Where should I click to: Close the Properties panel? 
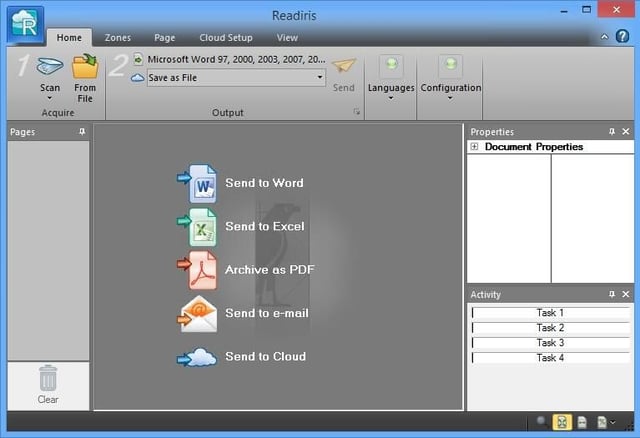pyautogui.click(x=626, y=131)
